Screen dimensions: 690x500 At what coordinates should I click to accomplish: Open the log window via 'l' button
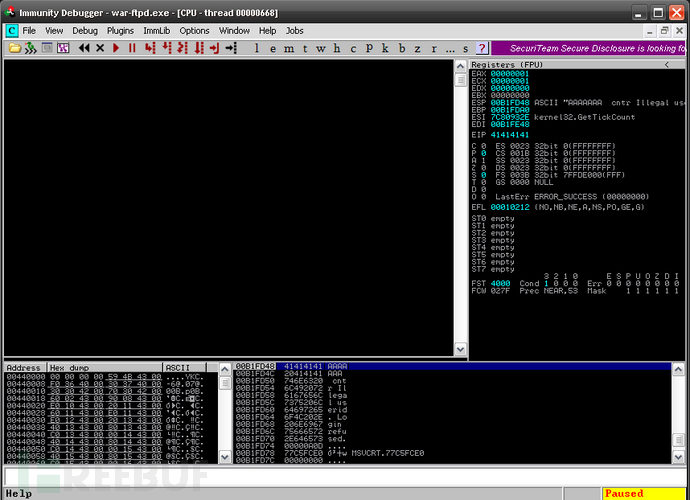[259, 48]
